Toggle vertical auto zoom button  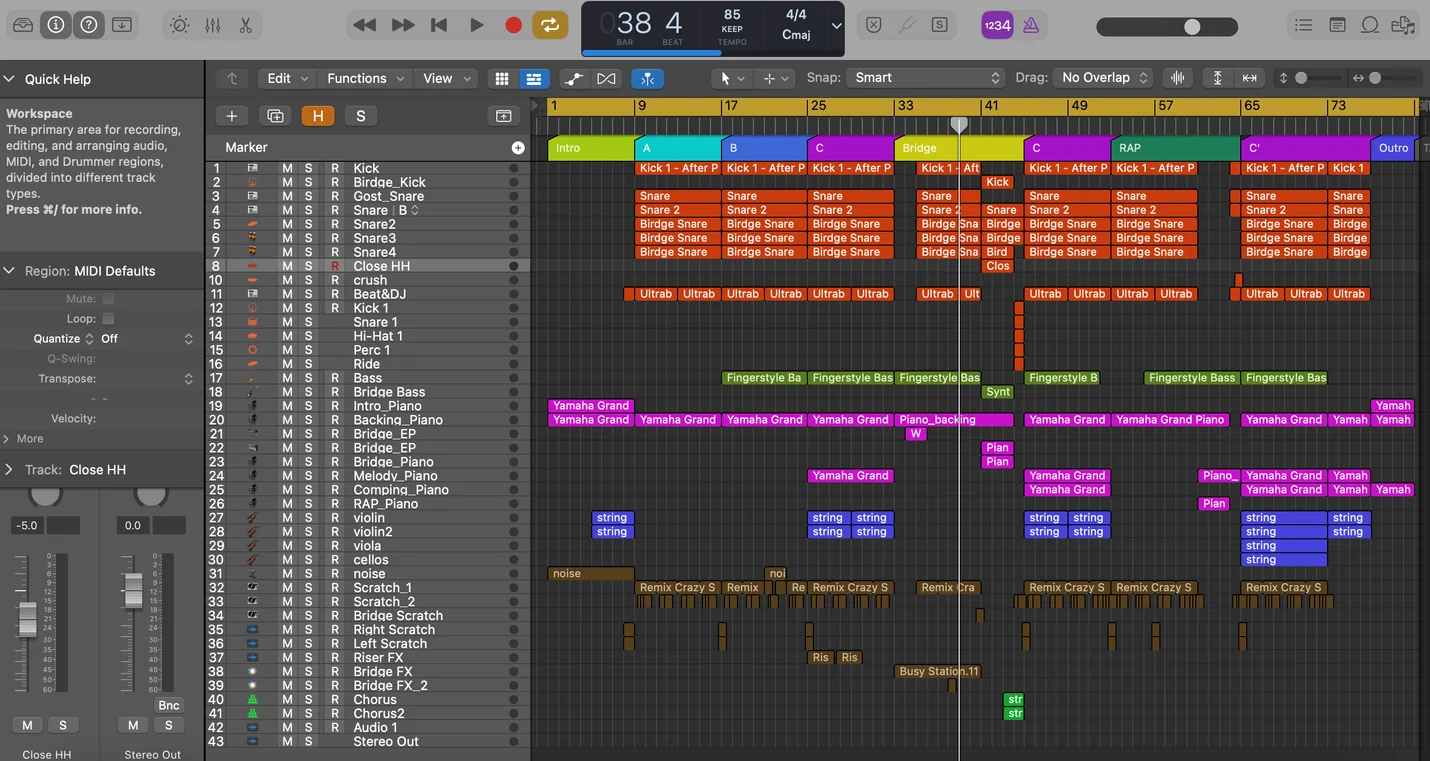coord(1217,78)
